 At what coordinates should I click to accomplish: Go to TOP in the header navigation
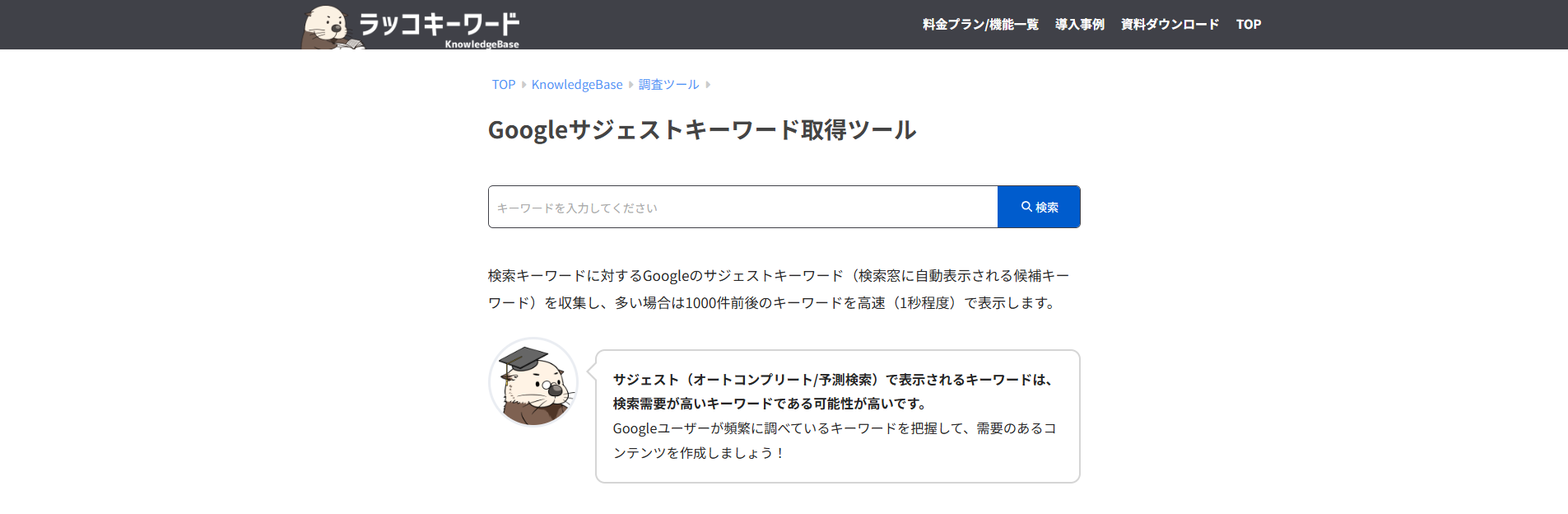click(1249, 25)
